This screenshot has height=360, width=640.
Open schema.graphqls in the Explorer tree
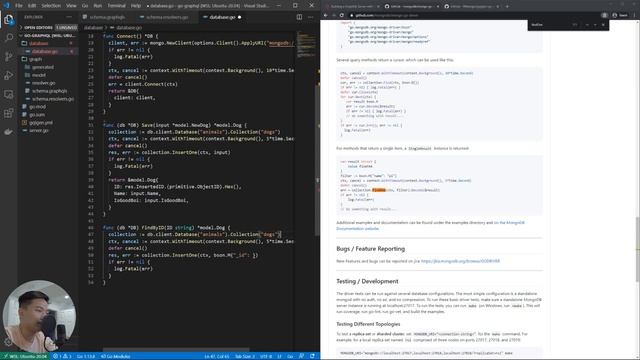point(49,91)
